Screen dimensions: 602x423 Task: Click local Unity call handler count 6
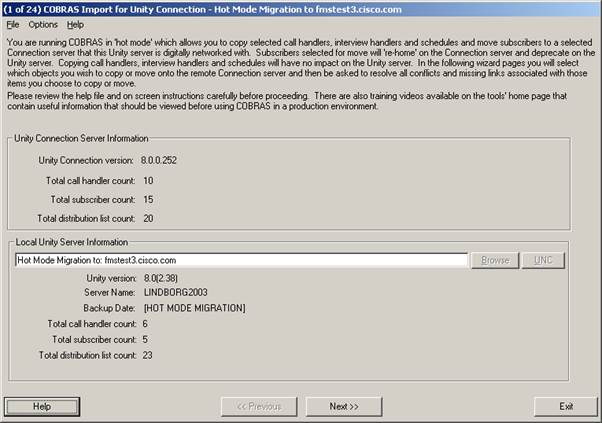coord(145,324)
